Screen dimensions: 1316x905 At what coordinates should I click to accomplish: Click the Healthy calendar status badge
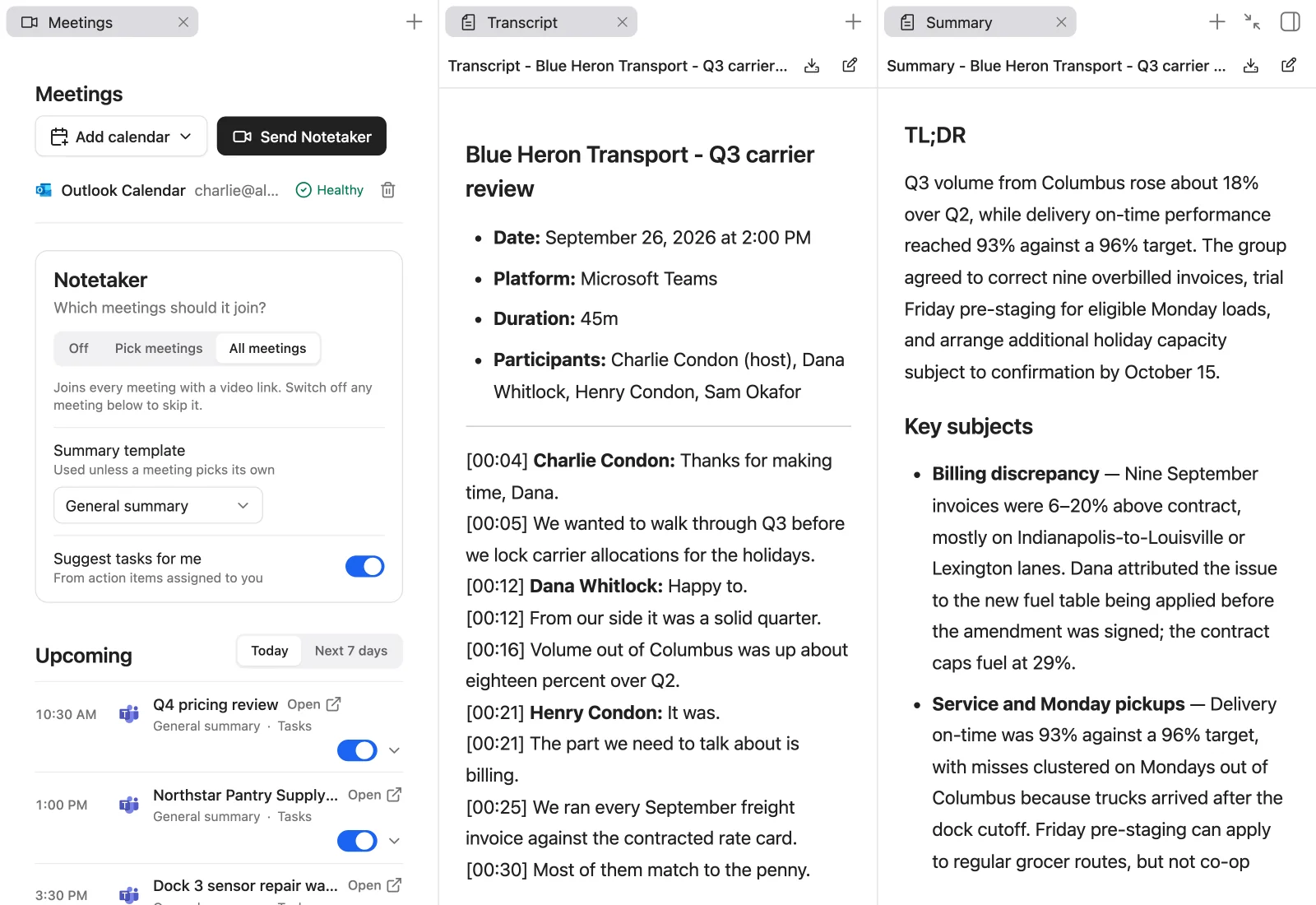coord(330,190)
